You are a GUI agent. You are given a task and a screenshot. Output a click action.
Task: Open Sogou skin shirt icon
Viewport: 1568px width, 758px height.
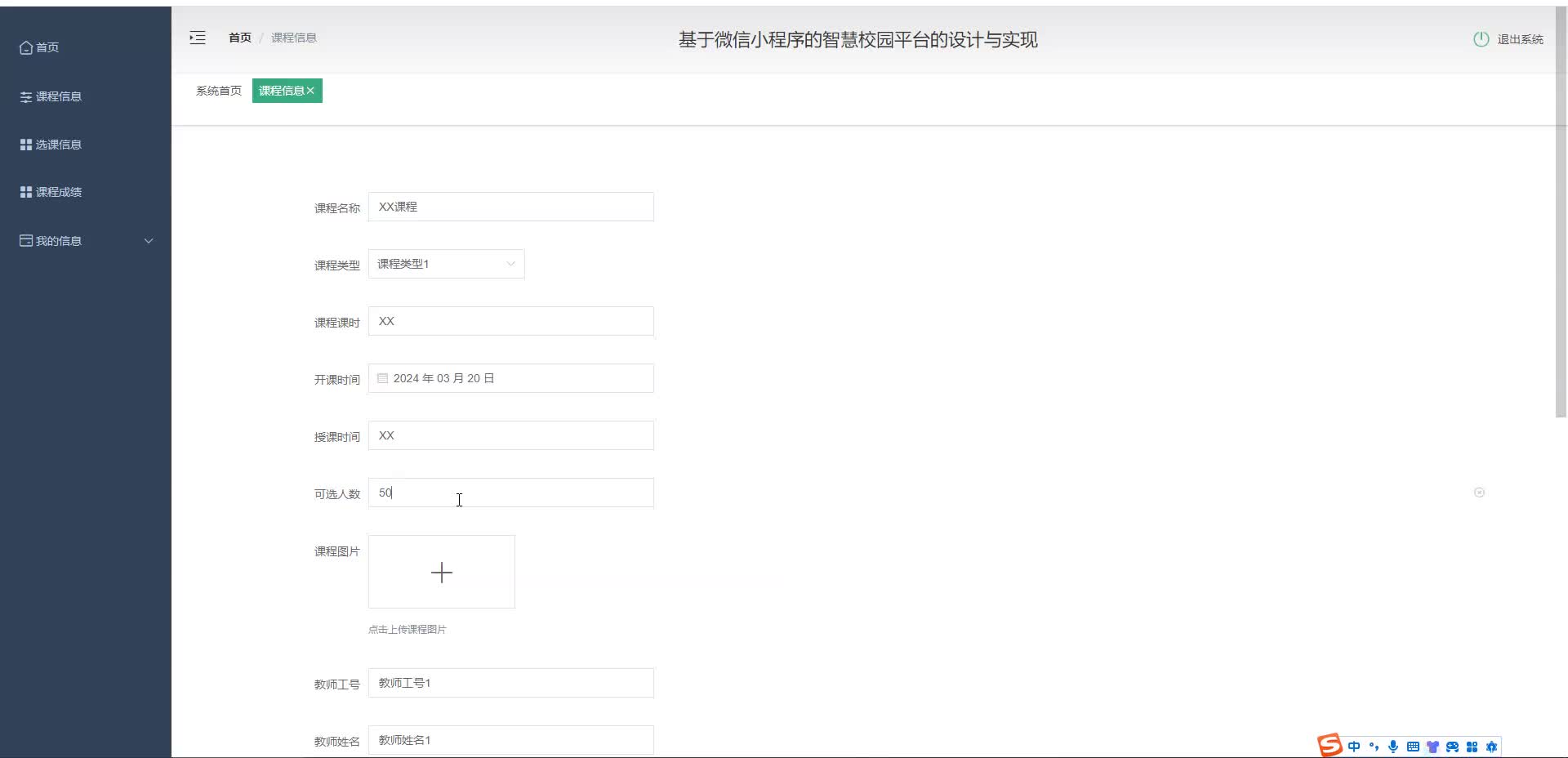(1432, 747)
